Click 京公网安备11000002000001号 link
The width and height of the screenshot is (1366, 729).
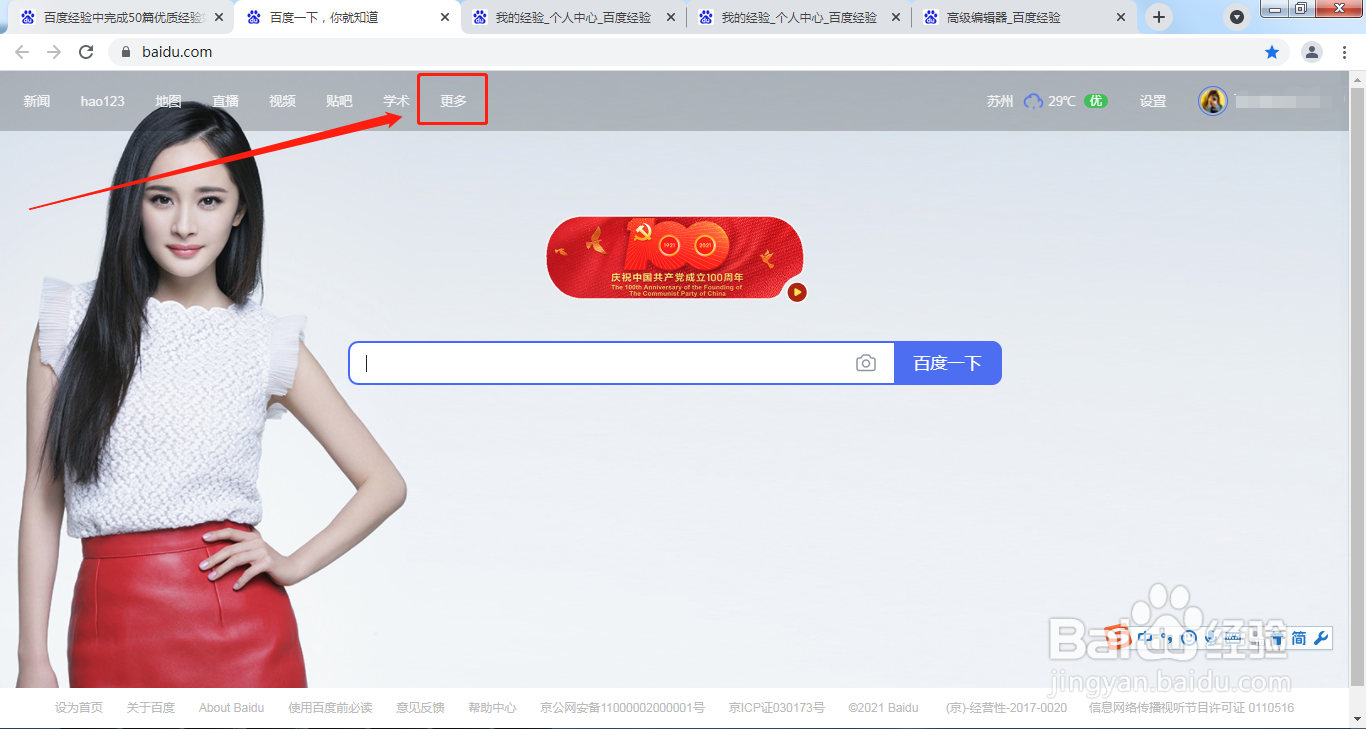(622, 708)
